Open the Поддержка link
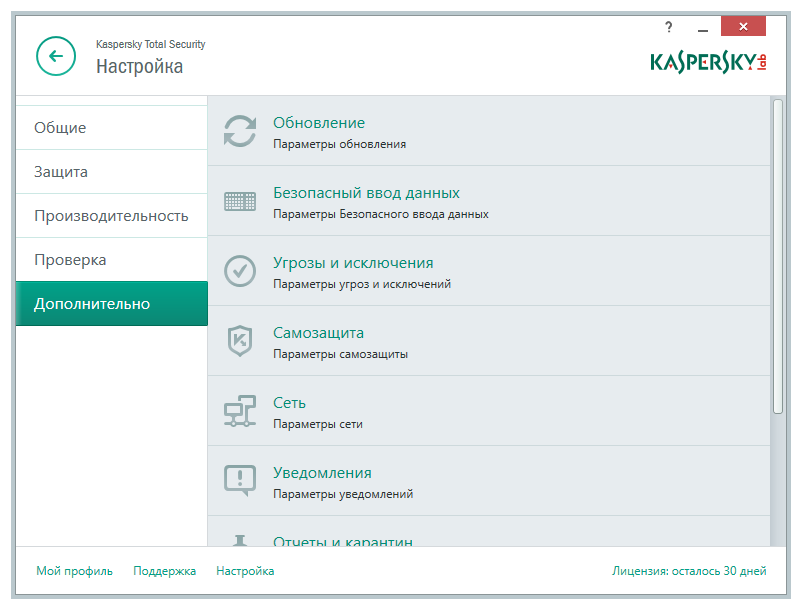The width and height of the screenshot is (801, 615). pos(164,571)
